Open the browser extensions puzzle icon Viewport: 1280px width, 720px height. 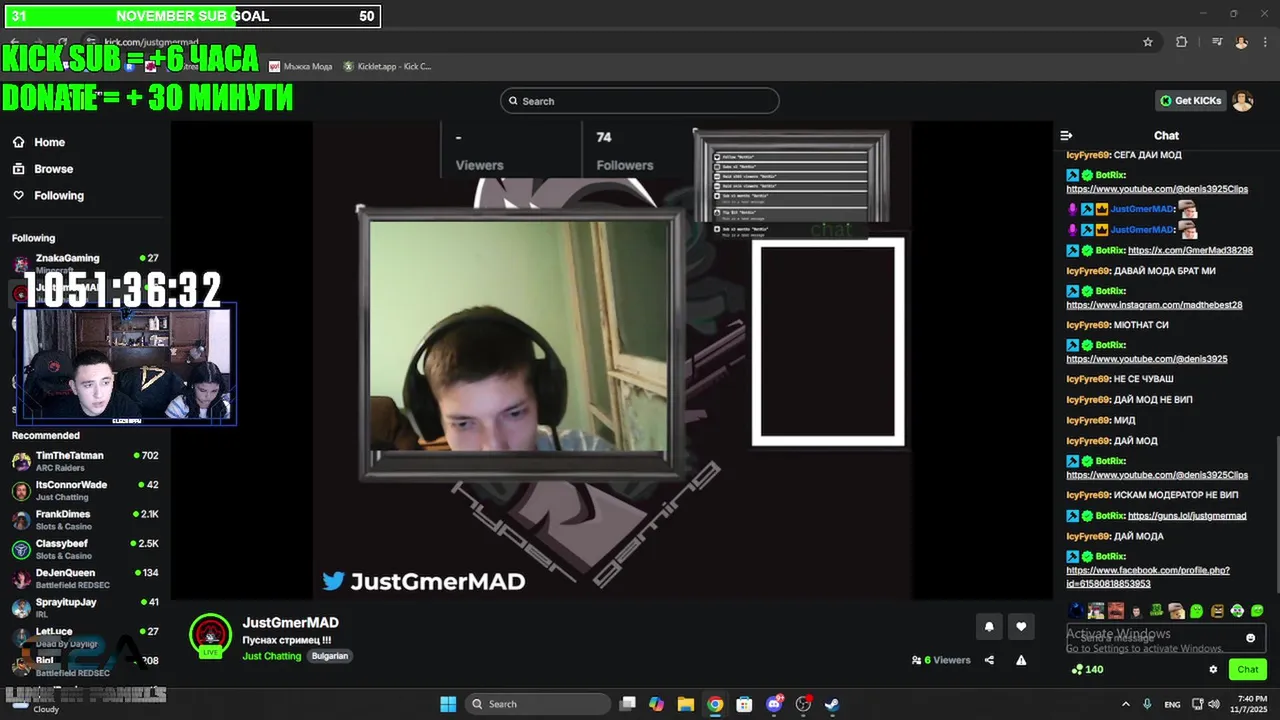[1182, 42]
